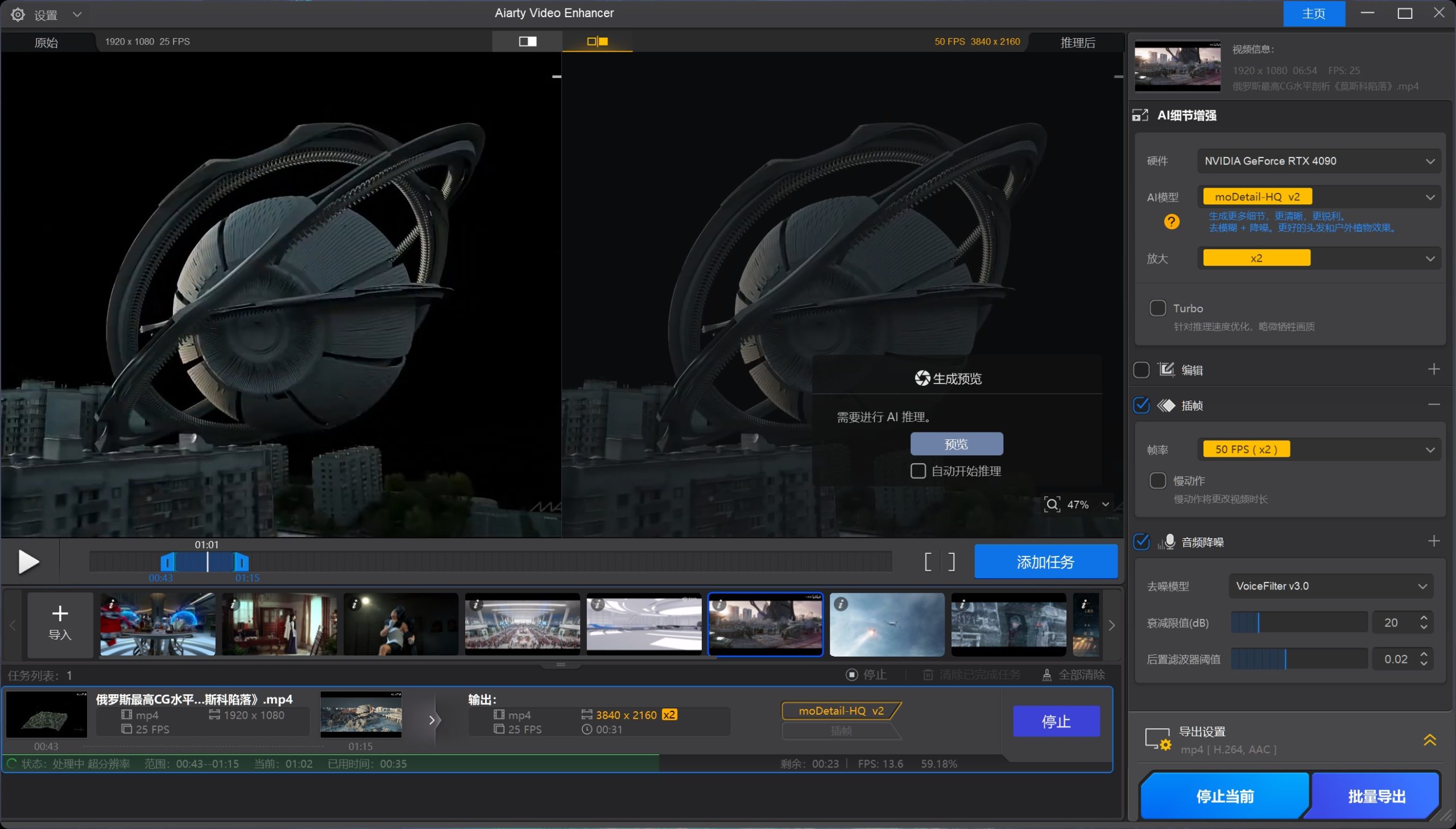Decrease the 后置滤波器阈值 value stepper down
This screenshot has height=829, width=1456.
1424,665
